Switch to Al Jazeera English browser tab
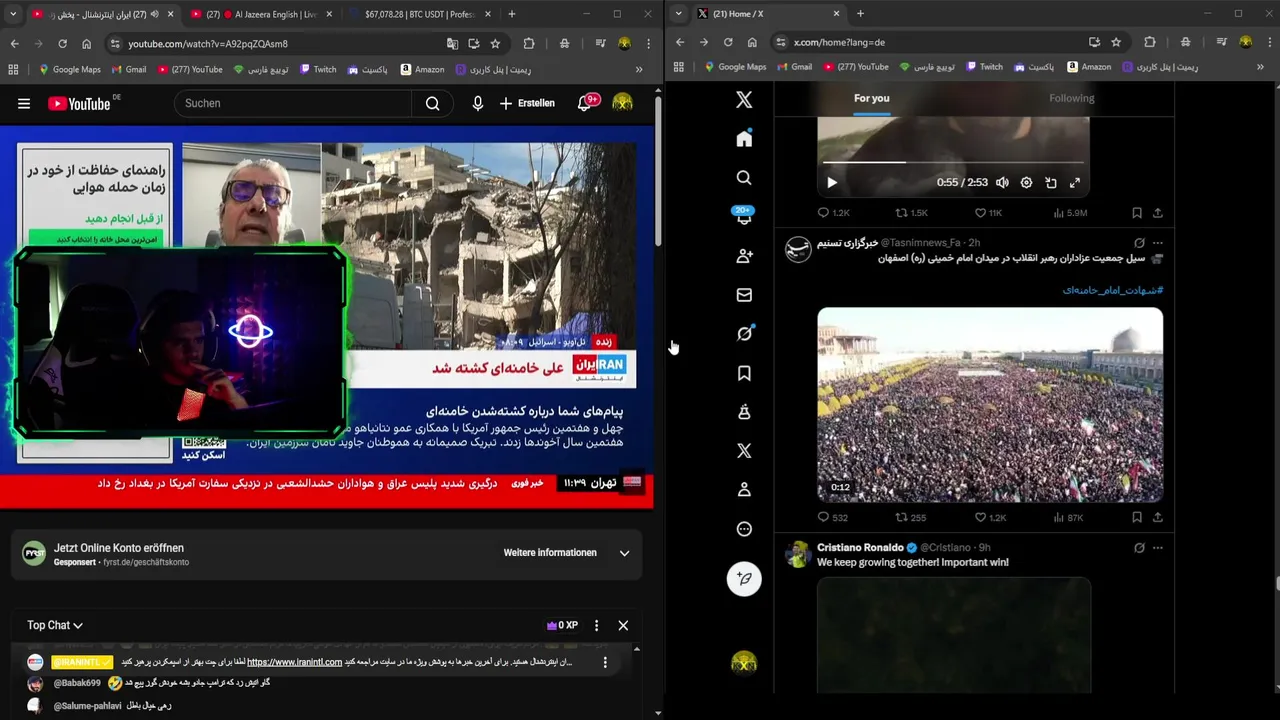 click(260, 14)
